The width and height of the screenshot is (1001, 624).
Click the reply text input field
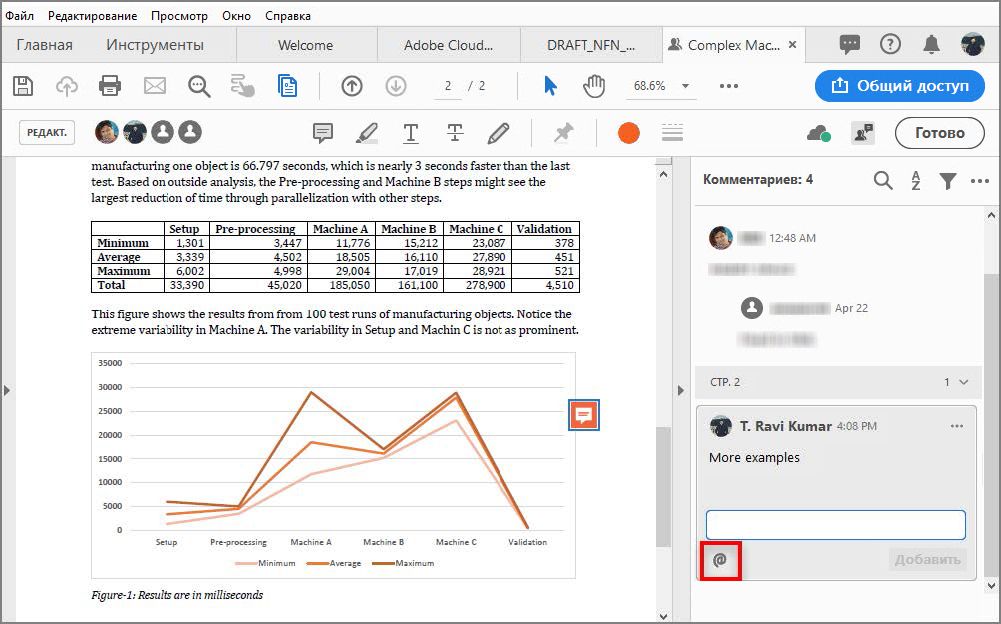click(836, 525)
